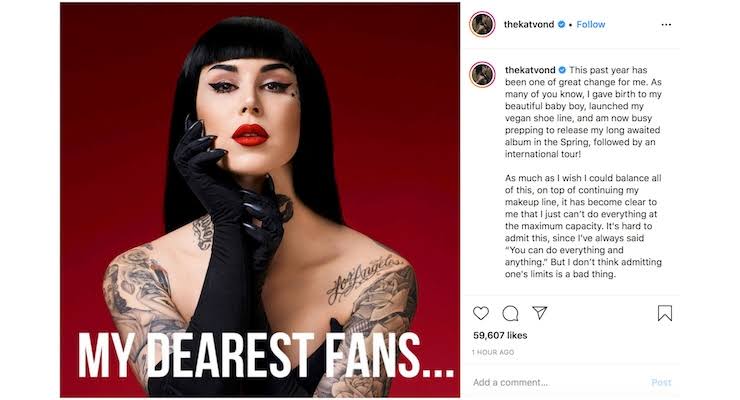Click the caption paragraph about makeup line
The image size is (740, 400).
point(583,226)
